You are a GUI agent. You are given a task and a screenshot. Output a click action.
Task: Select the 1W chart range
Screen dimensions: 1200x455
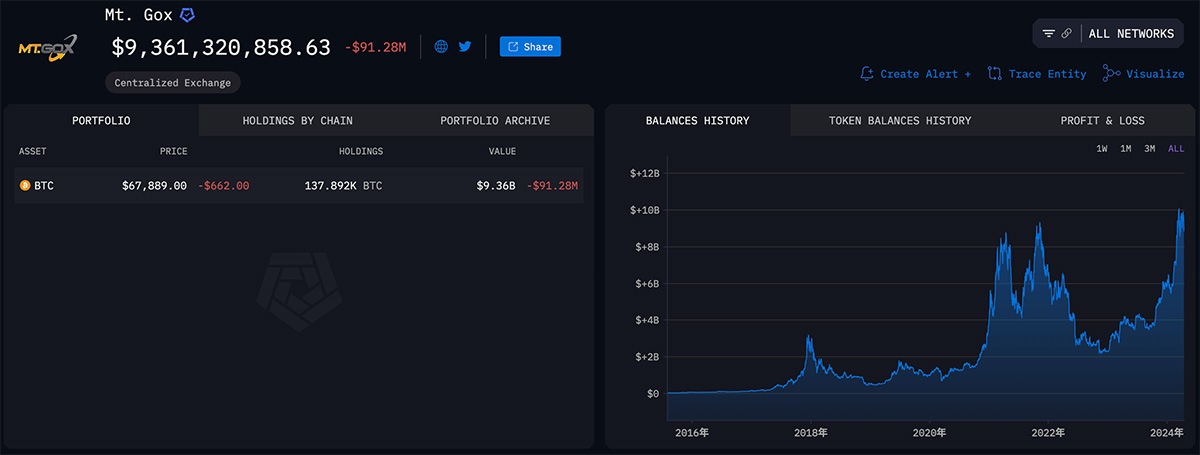pyautogui.click(x=1102, y=149)
